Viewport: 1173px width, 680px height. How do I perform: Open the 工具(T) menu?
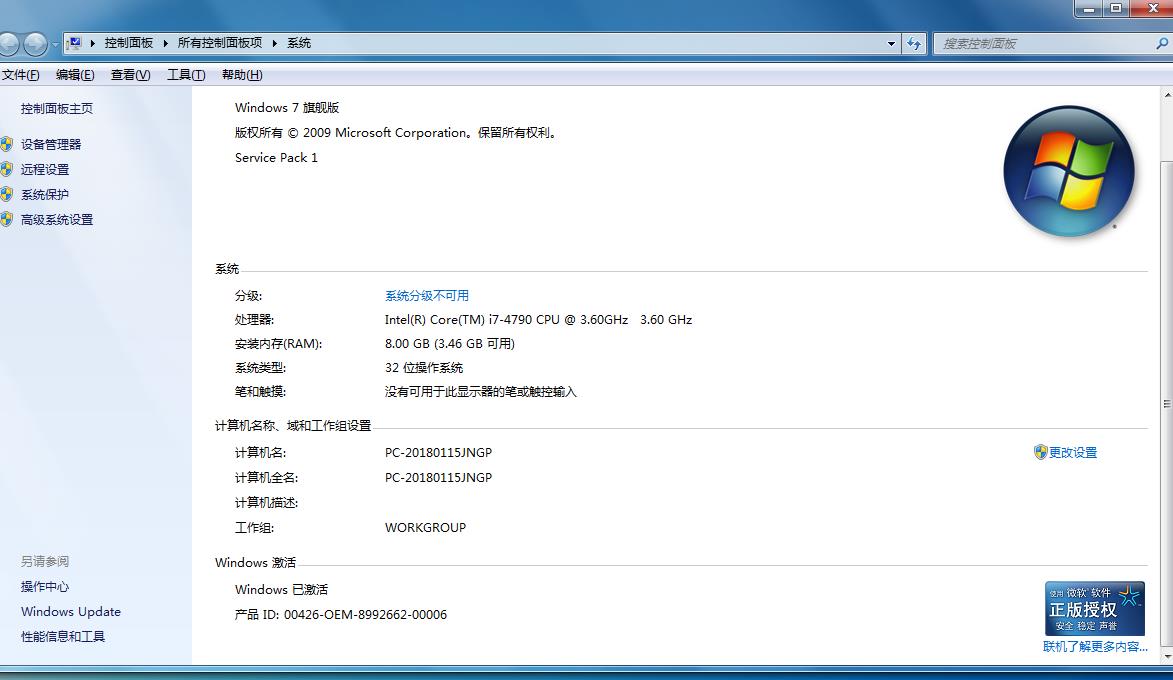[x=186, y=75]
